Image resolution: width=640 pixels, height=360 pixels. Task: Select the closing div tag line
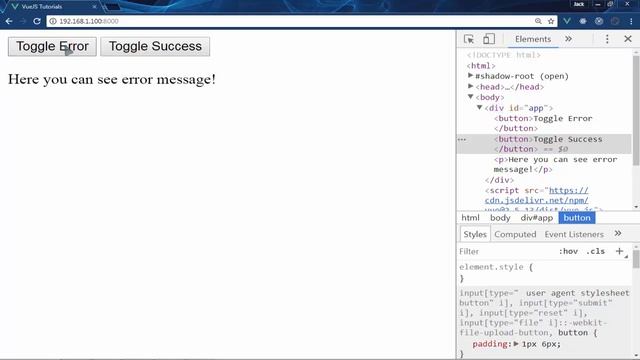pos(499,180)
